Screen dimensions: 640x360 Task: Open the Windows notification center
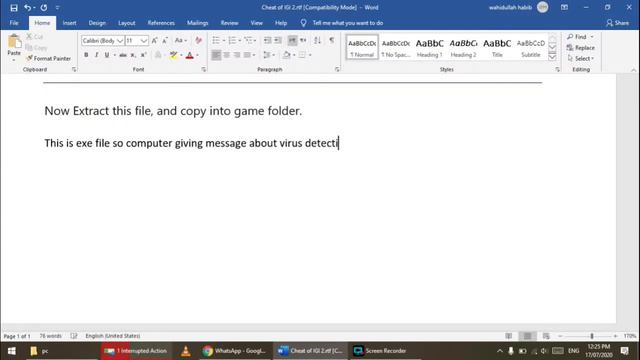pyautogui.click(x=624, y=351)
